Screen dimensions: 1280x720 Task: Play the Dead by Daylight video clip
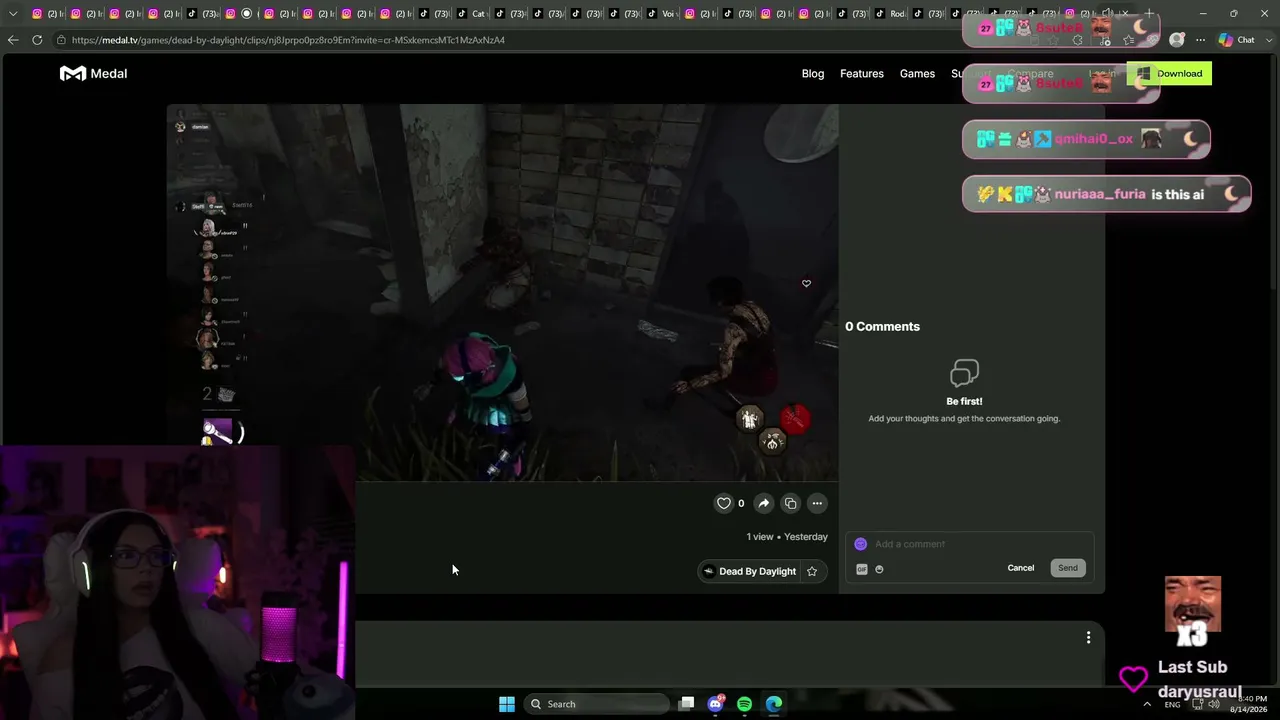(502, 292)
